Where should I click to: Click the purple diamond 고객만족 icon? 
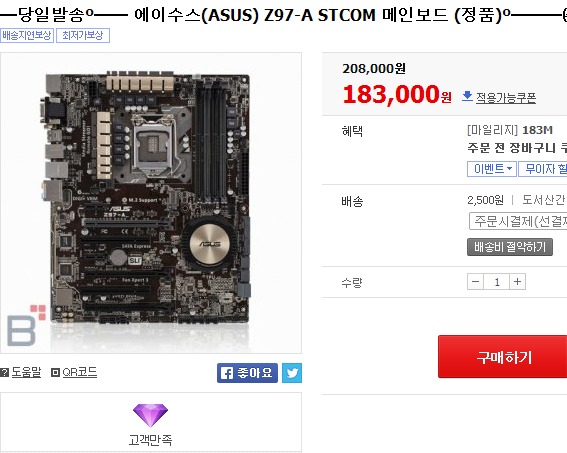[x=150, y=415]
